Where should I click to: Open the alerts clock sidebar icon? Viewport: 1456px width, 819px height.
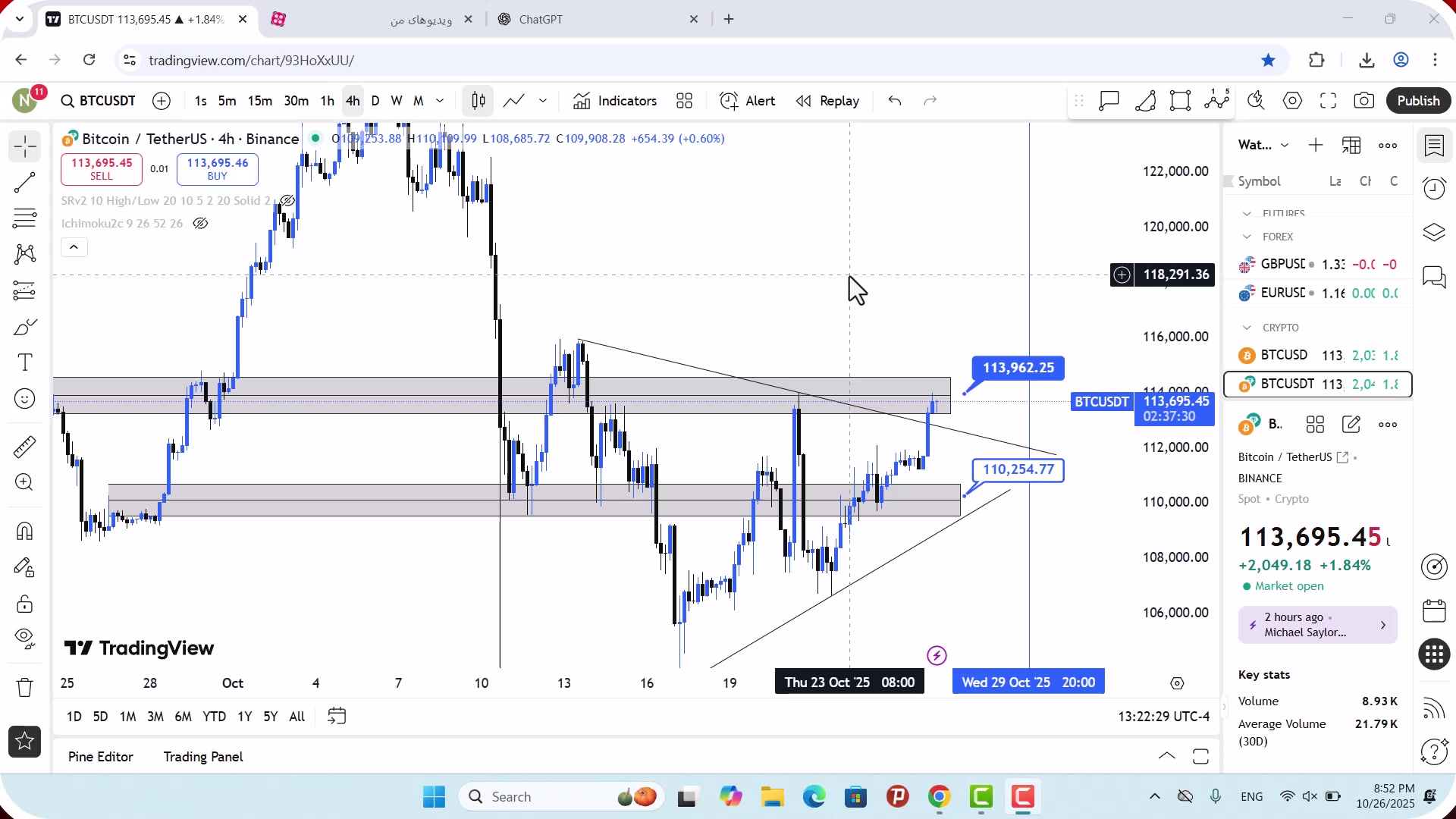[1434, 188]
